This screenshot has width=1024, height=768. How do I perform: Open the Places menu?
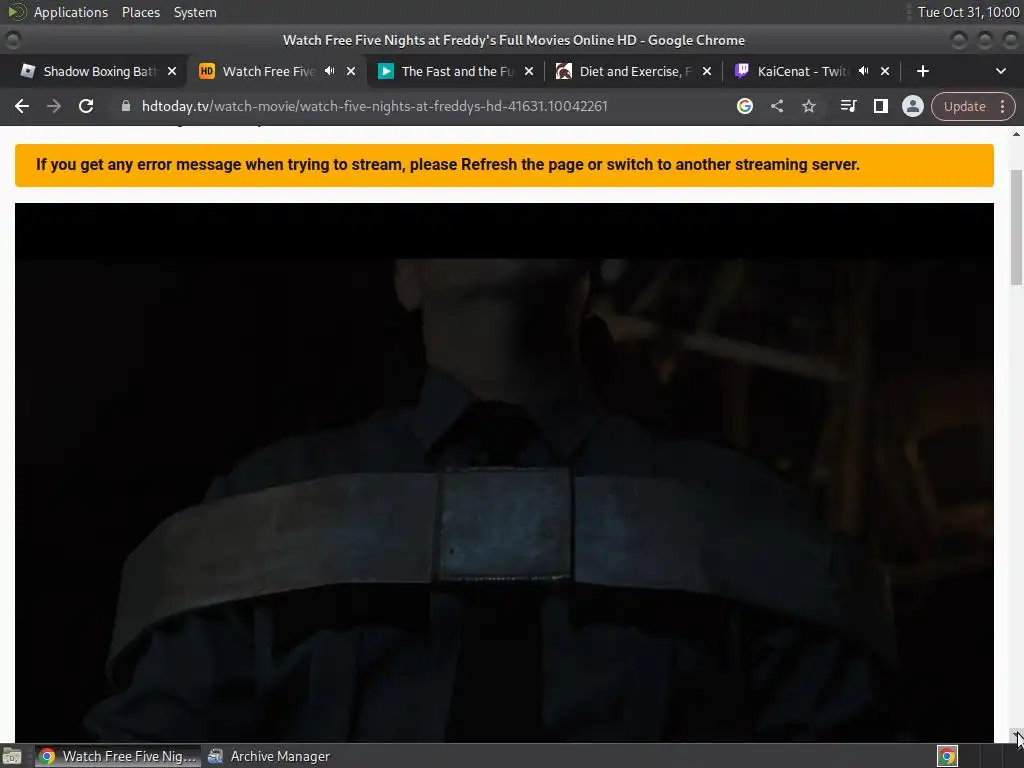pyautogui.click(x=140, y=12)
